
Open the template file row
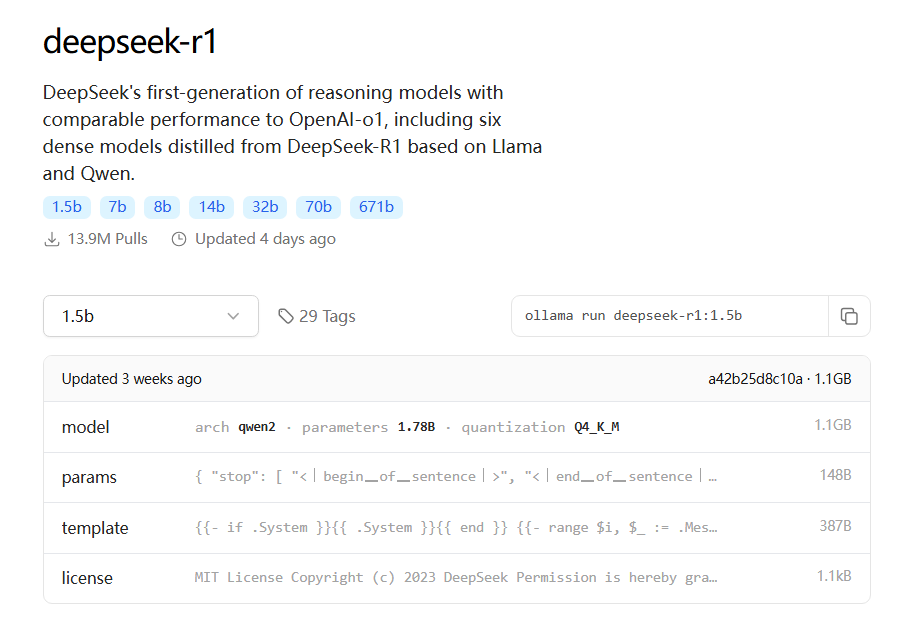[x=456, y=528]
